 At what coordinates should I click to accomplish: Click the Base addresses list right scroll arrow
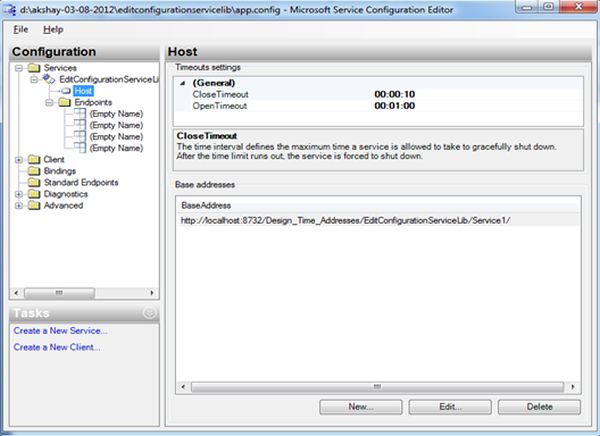(x=572, y=387)
